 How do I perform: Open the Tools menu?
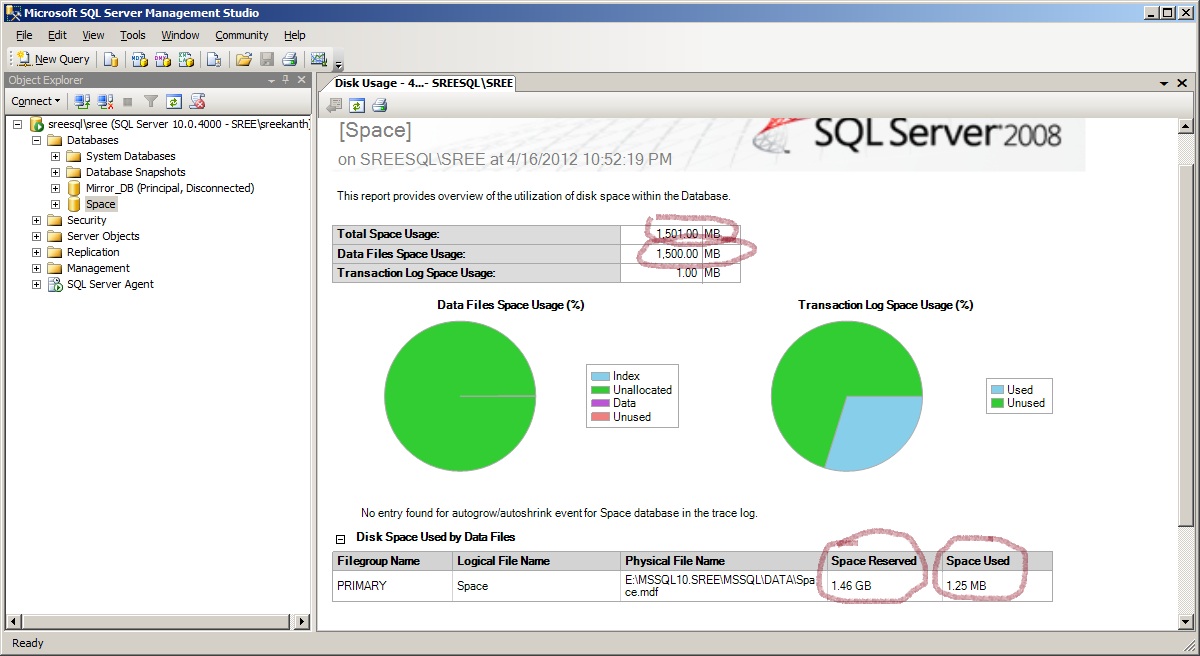click(132, 35)
